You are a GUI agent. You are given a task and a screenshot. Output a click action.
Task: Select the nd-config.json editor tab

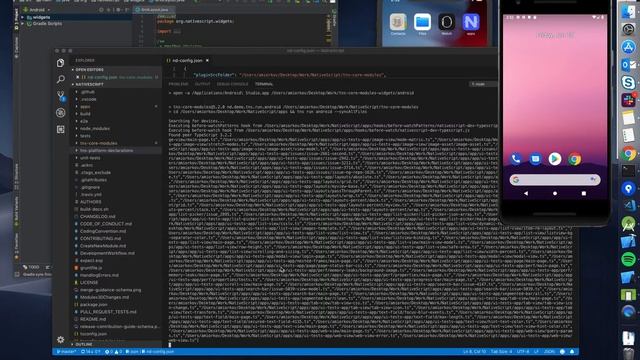(187, 60)
